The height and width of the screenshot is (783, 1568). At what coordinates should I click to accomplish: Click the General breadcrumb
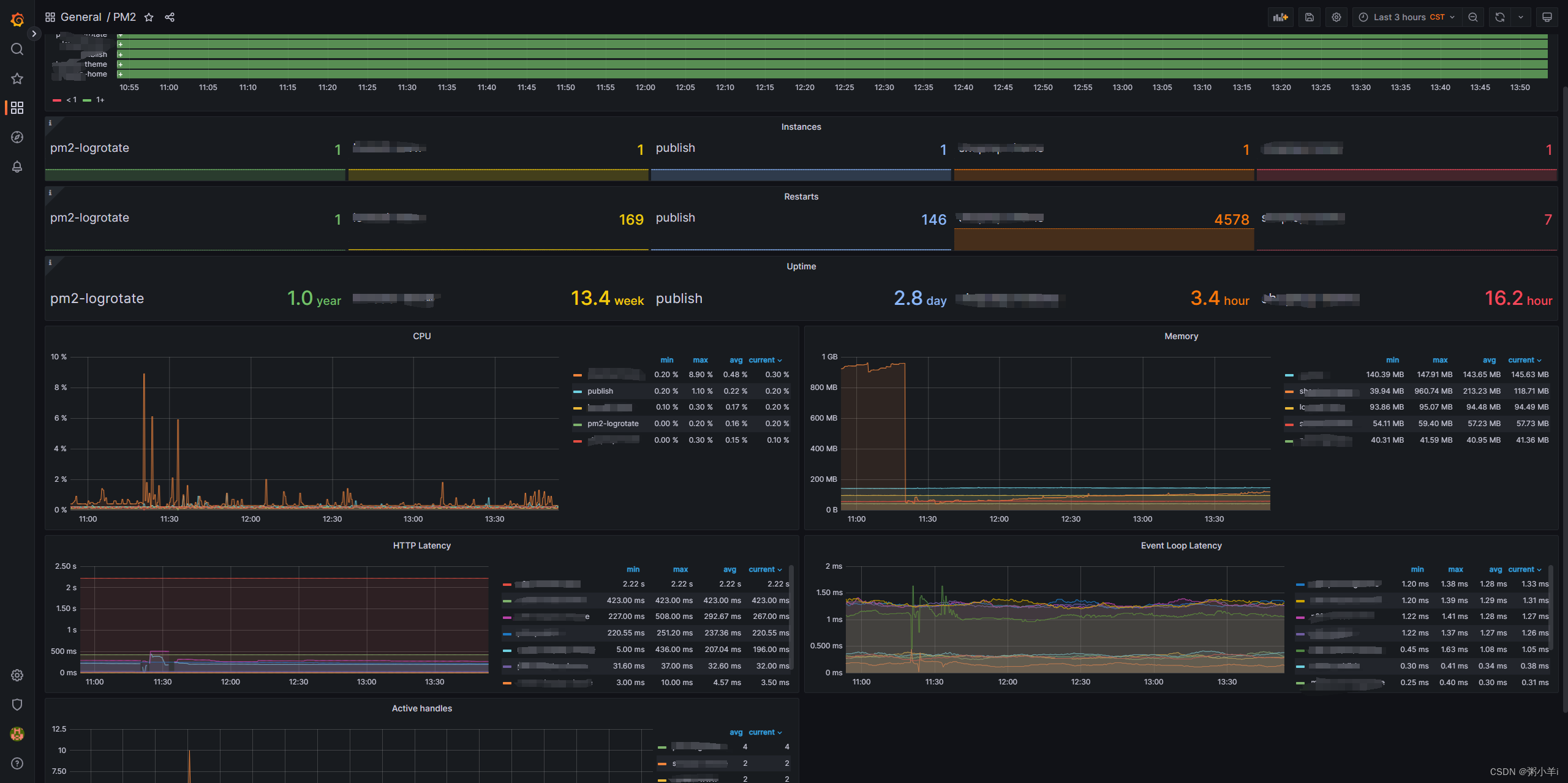coord(81,17)
